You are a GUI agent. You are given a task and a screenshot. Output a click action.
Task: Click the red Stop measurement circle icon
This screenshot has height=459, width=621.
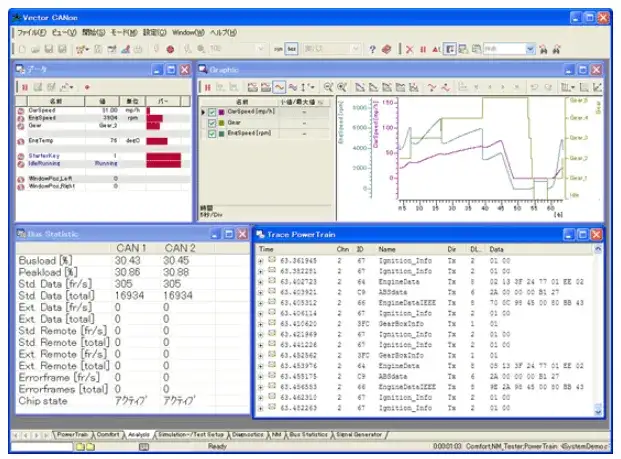pyautogui.click(x=170, y=50)
